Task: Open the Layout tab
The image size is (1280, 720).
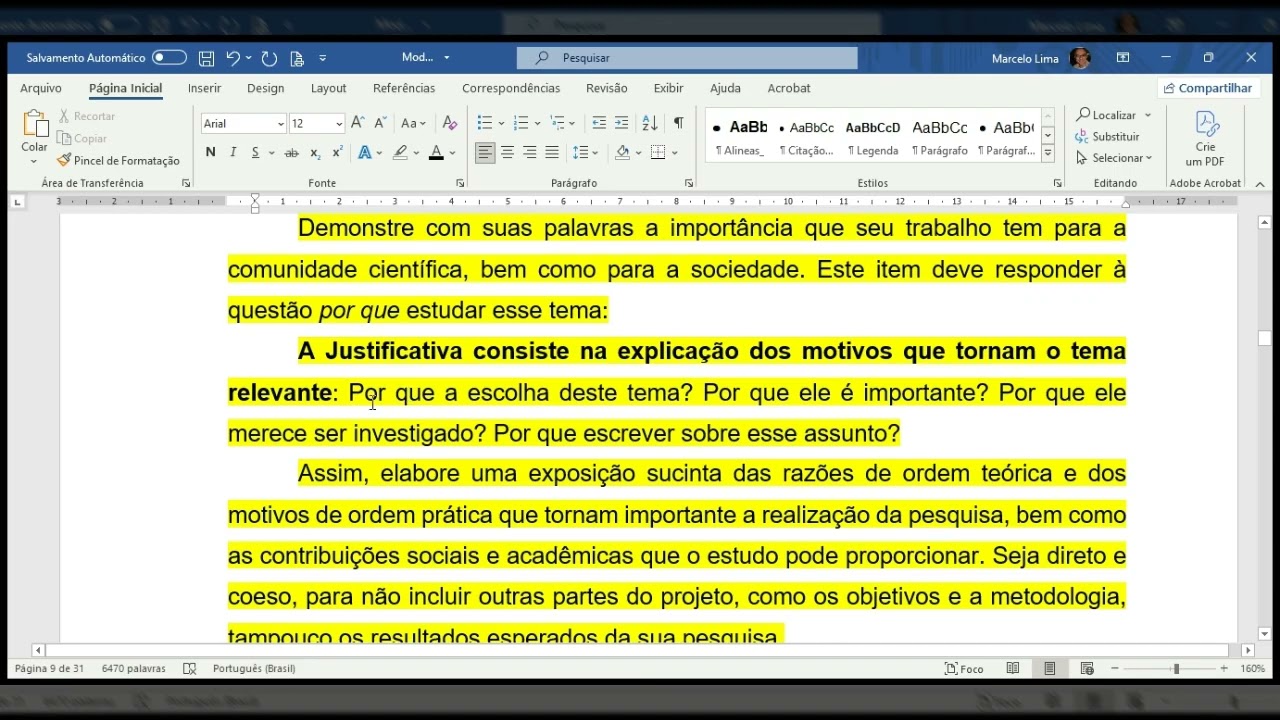Action: click(328, 88)
